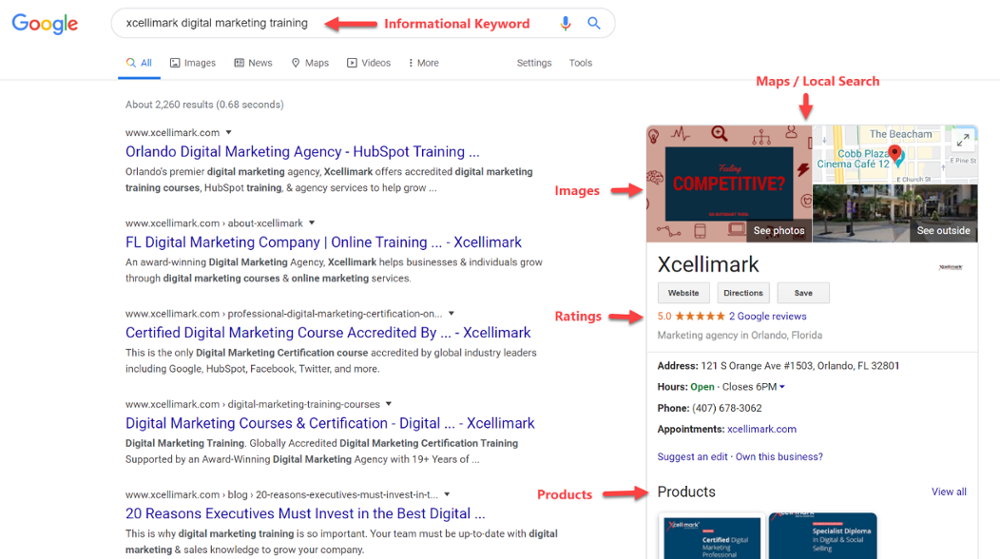Click the Directions button

click(743, 293)
